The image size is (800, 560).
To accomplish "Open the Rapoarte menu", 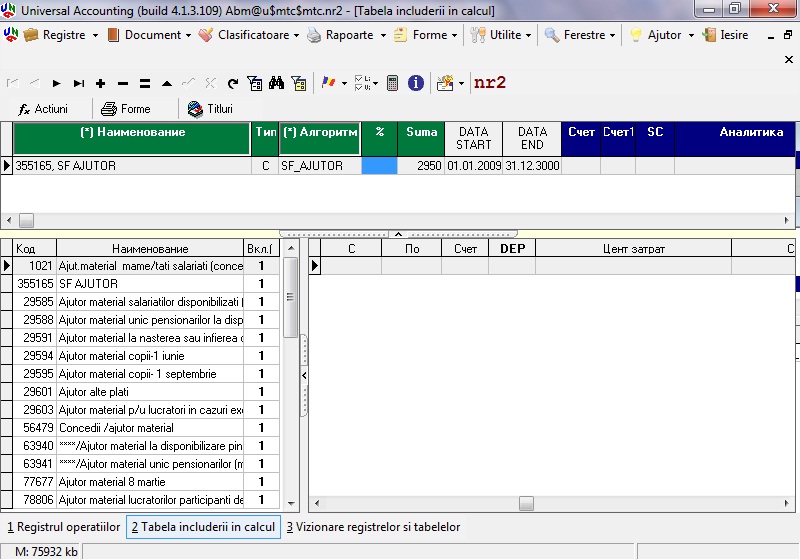I will [347, 35].
